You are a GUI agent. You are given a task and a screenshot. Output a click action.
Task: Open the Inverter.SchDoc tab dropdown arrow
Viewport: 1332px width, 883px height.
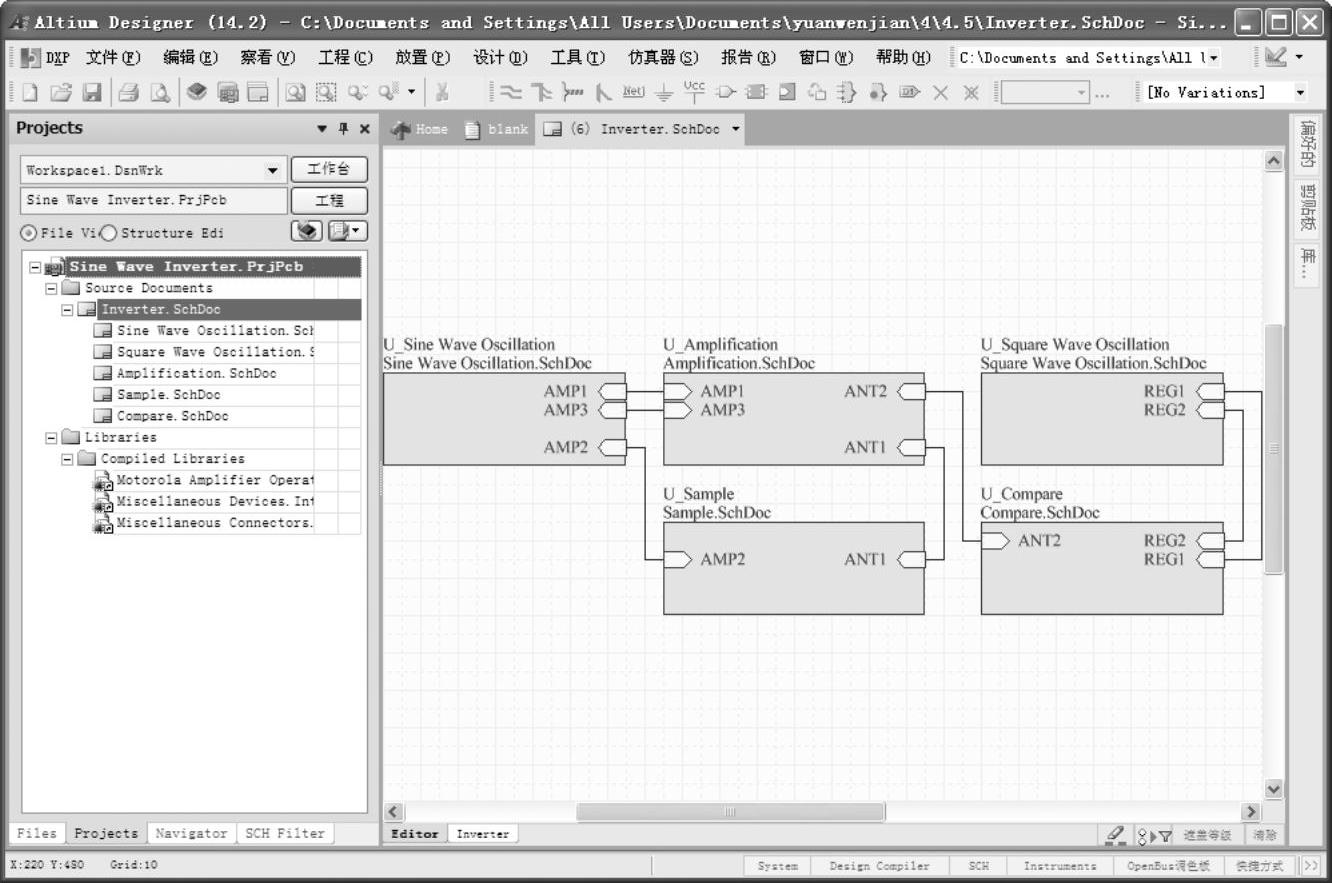tap(736, 129)
